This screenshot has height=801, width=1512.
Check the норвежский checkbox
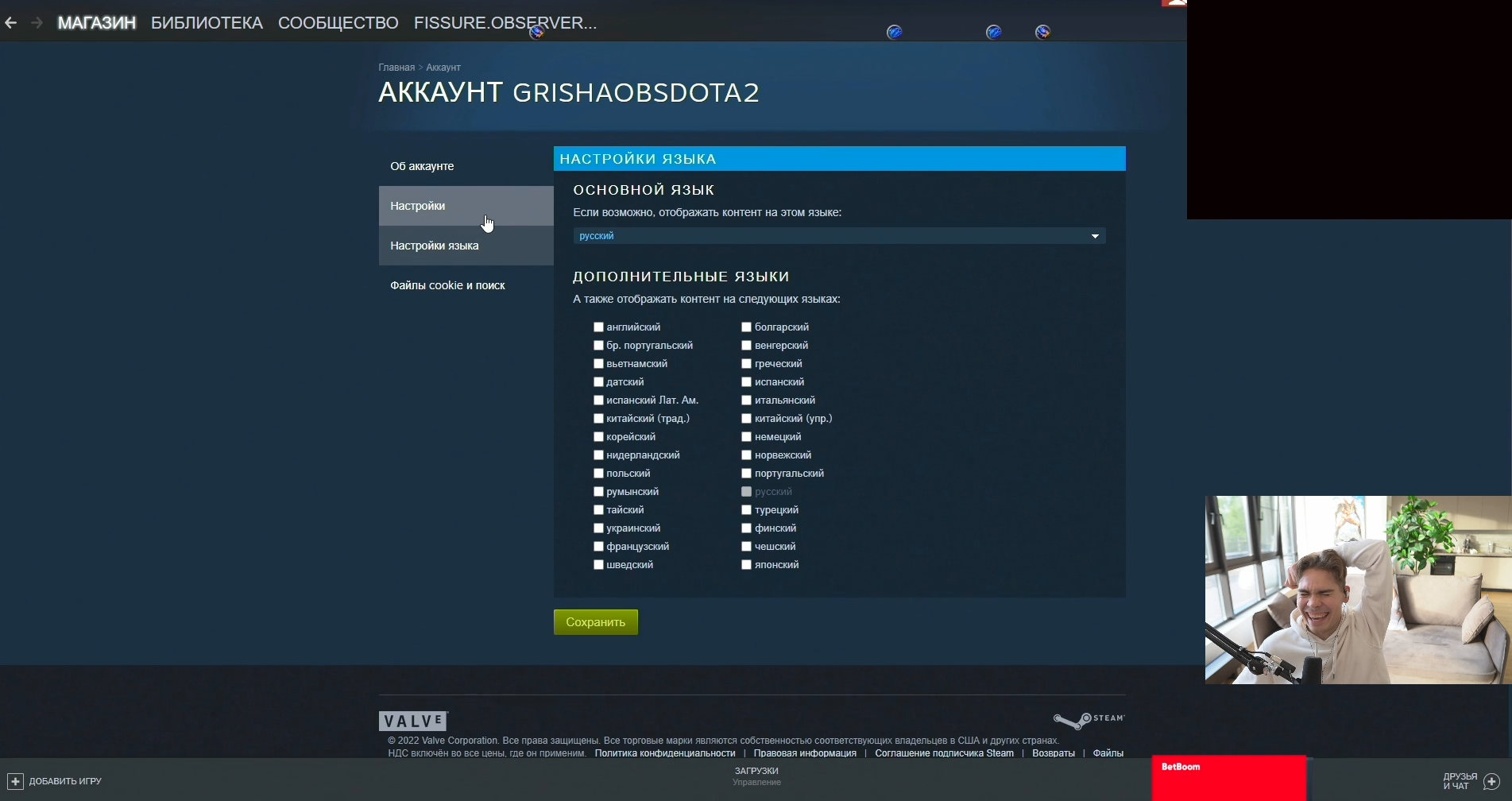click(x=746, y=455)
